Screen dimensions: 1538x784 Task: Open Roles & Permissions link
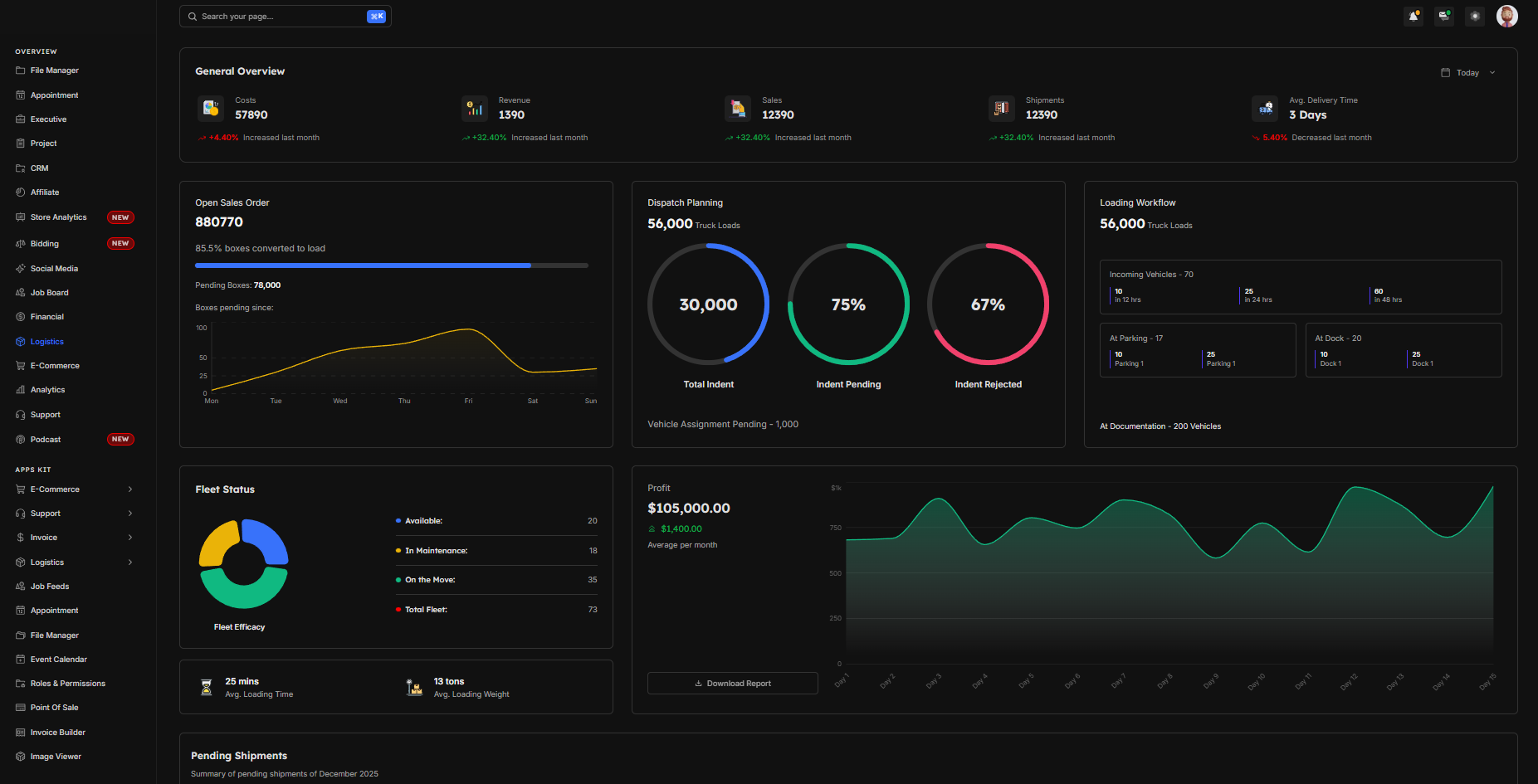click(x=67, y=684)
